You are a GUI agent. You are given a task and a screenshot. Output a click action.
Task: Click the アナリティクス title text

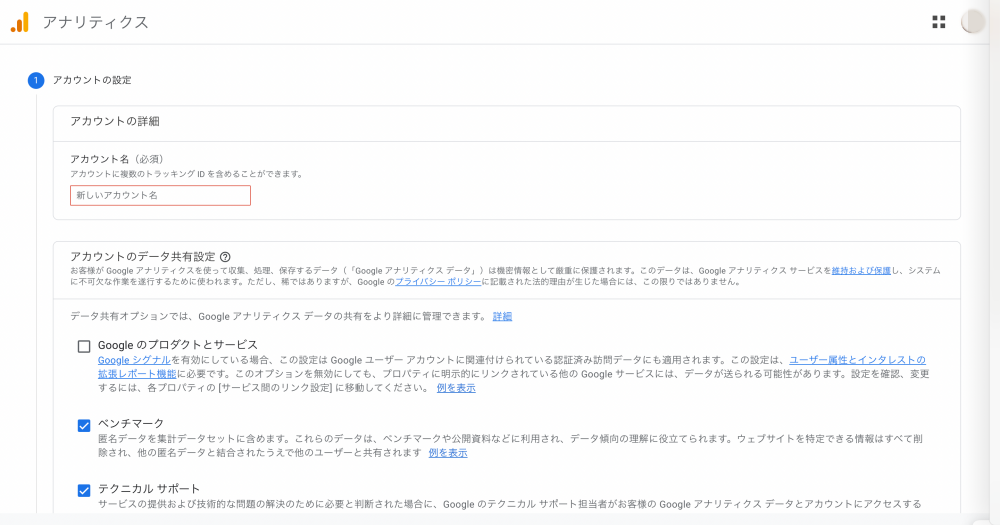[96, 22]
